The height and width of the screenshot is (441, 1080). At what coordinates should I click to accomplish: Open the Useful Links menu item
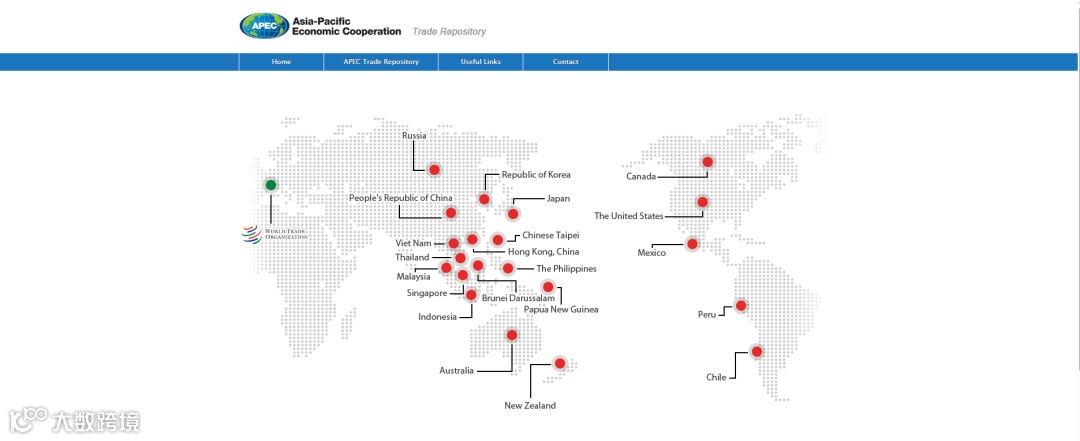[x=481, y=62]
